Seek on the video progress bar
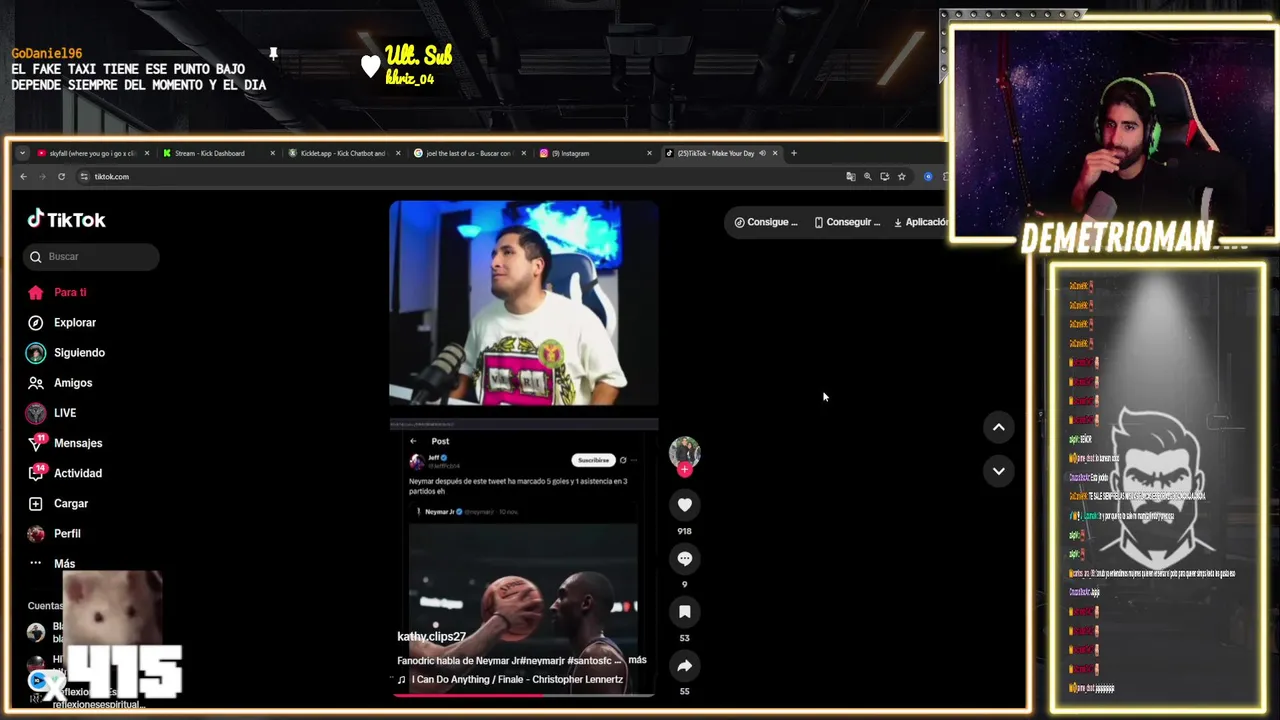 click(x=524, y=694)
